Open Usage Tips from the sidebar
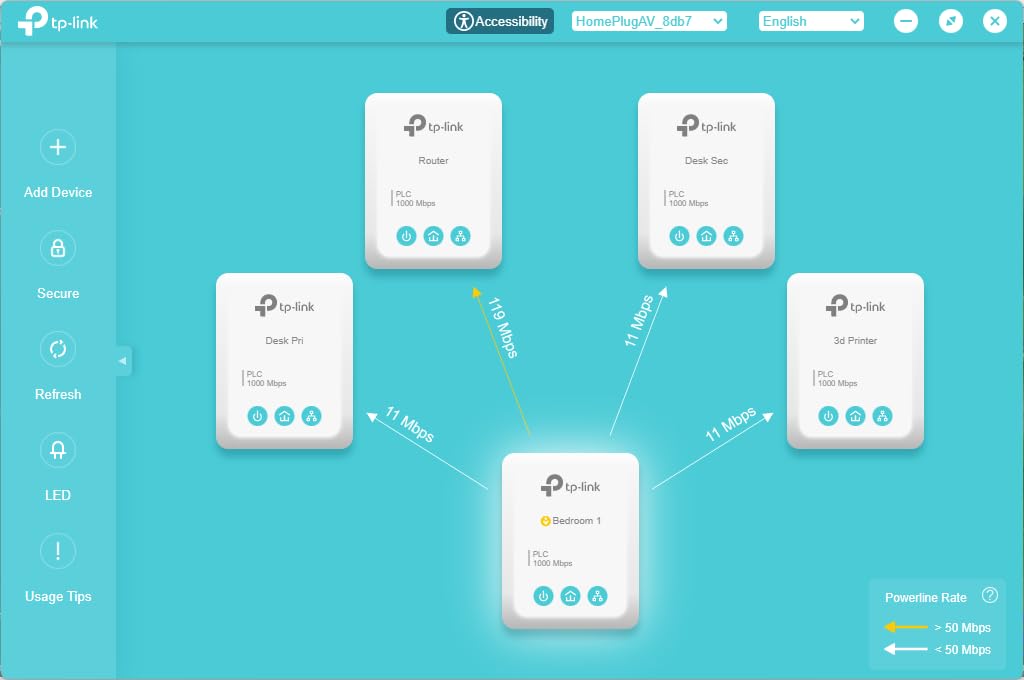This screenshot has height=680, width=1024. tap(58, 551)
